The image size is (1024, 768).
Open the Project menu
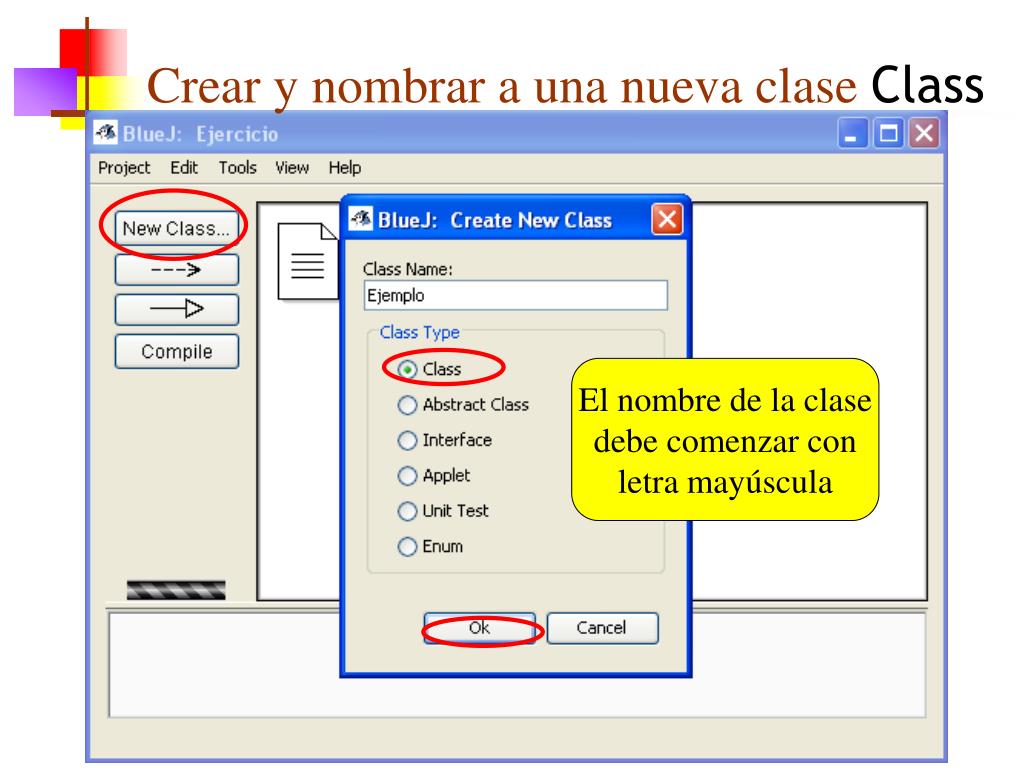coord(124,168)
